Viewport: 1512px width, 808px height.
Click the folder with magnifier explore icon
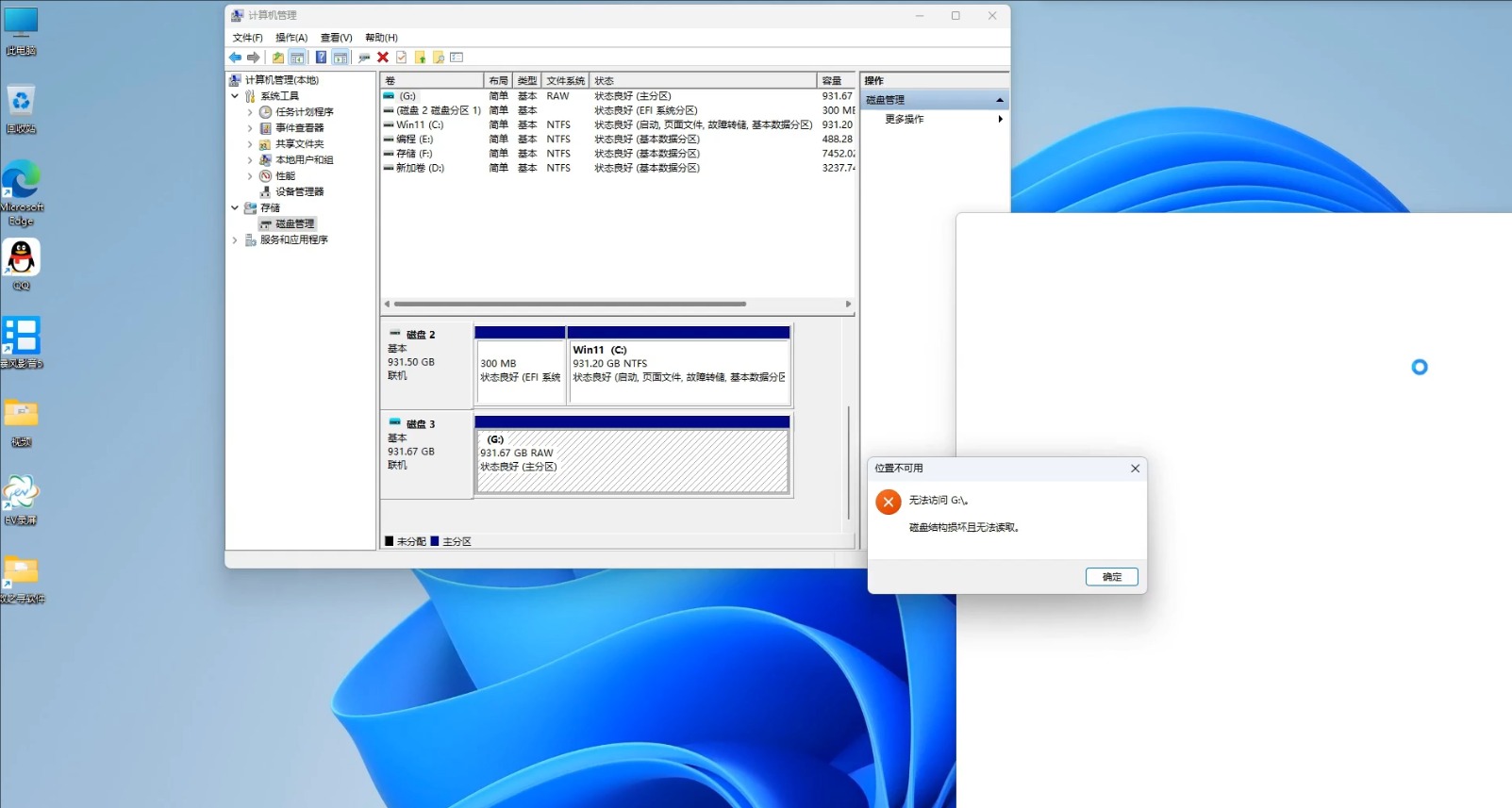[439, 58]
